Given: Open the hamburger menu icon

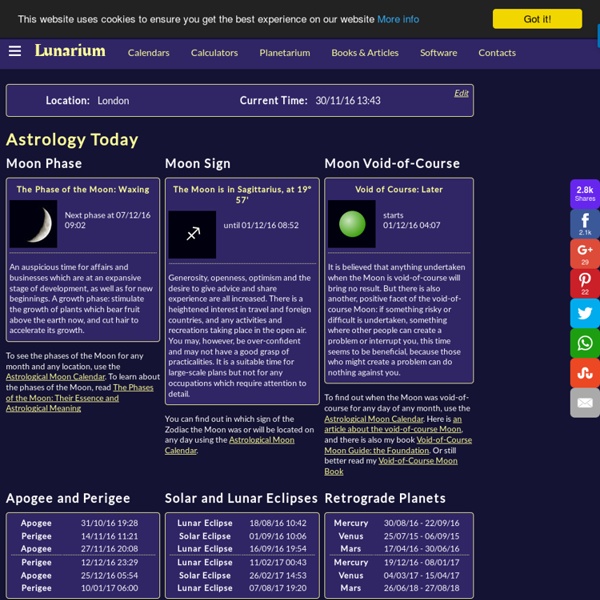Looking at the screenshot, I should (x=14, y=52).
